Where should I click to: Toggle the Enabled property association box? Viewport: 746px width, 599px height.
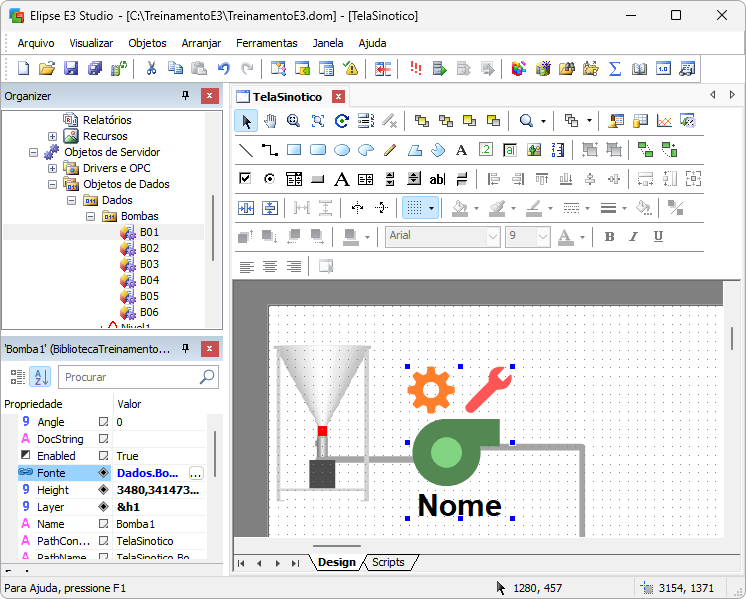coord(102,456)
